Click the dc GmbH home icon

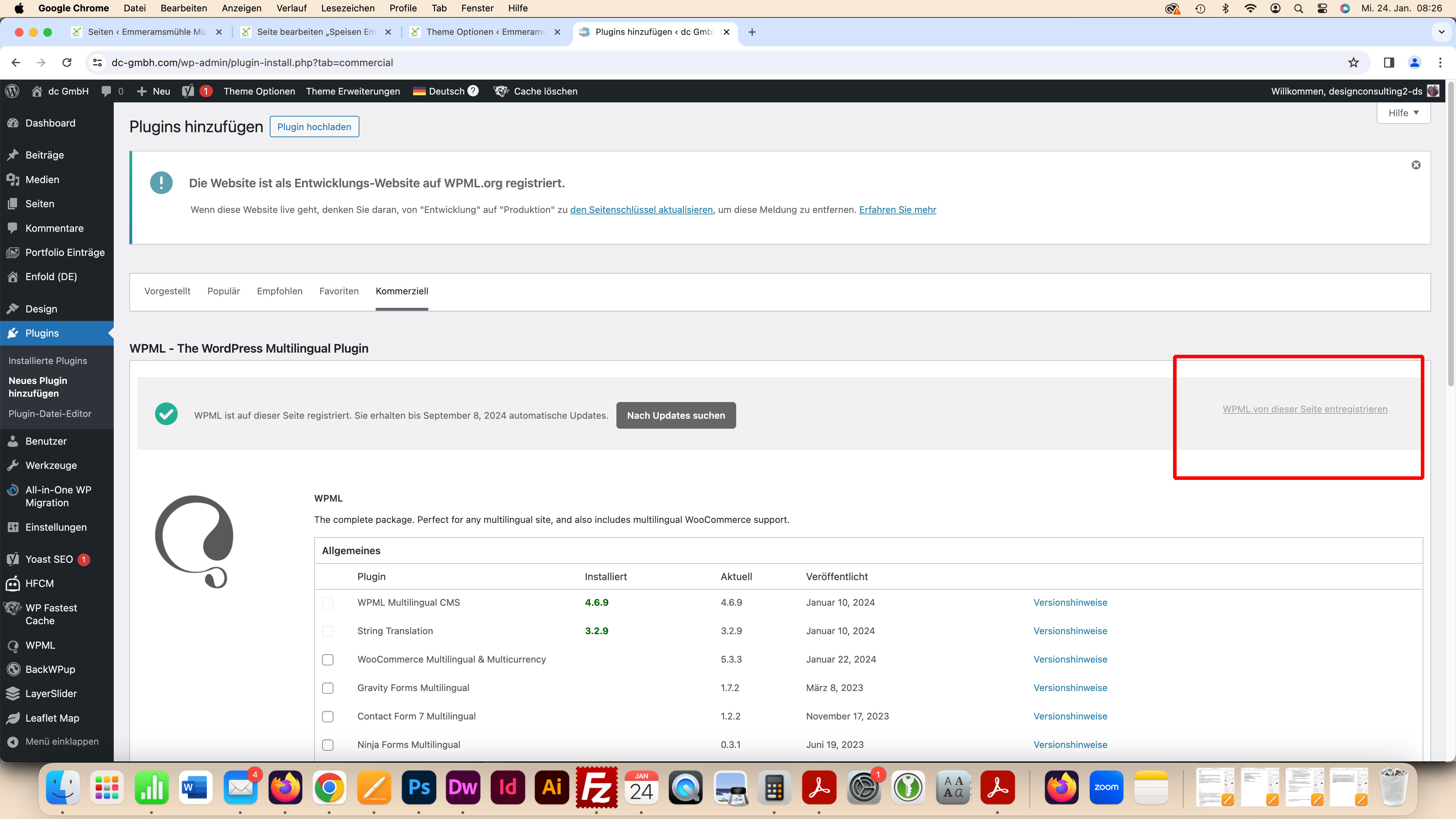tap(37, 91)
